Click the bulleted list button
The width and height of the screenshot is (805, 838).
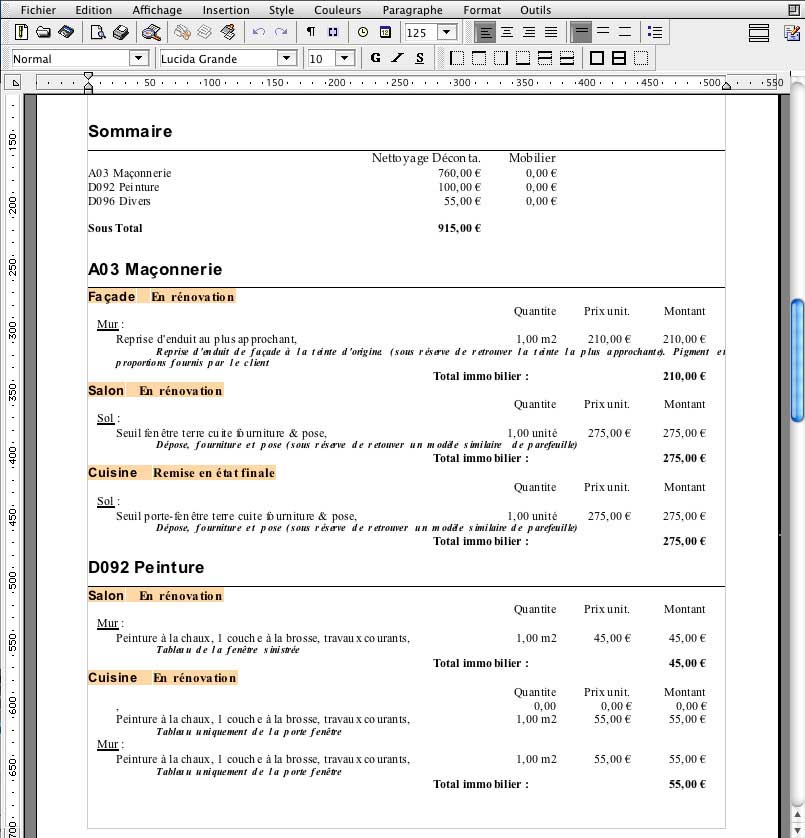tap(654, 33)
